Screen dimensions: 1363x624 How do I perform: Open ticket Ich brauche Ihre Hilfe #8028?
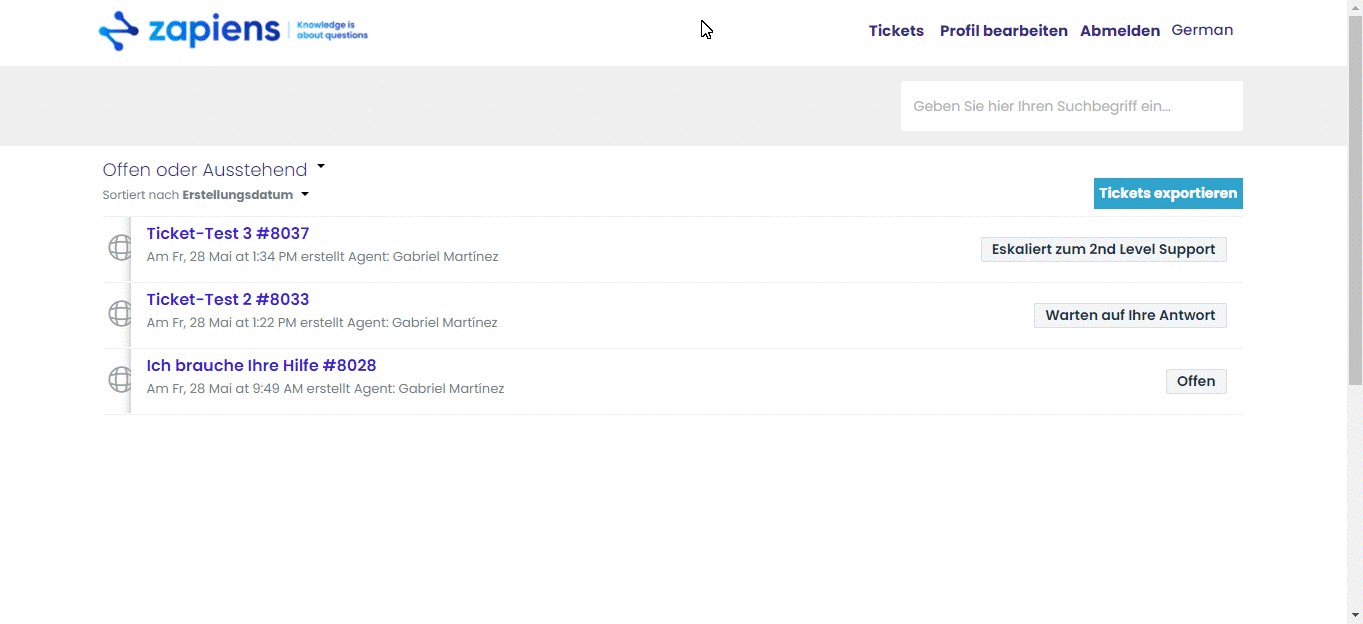(261, 366)
